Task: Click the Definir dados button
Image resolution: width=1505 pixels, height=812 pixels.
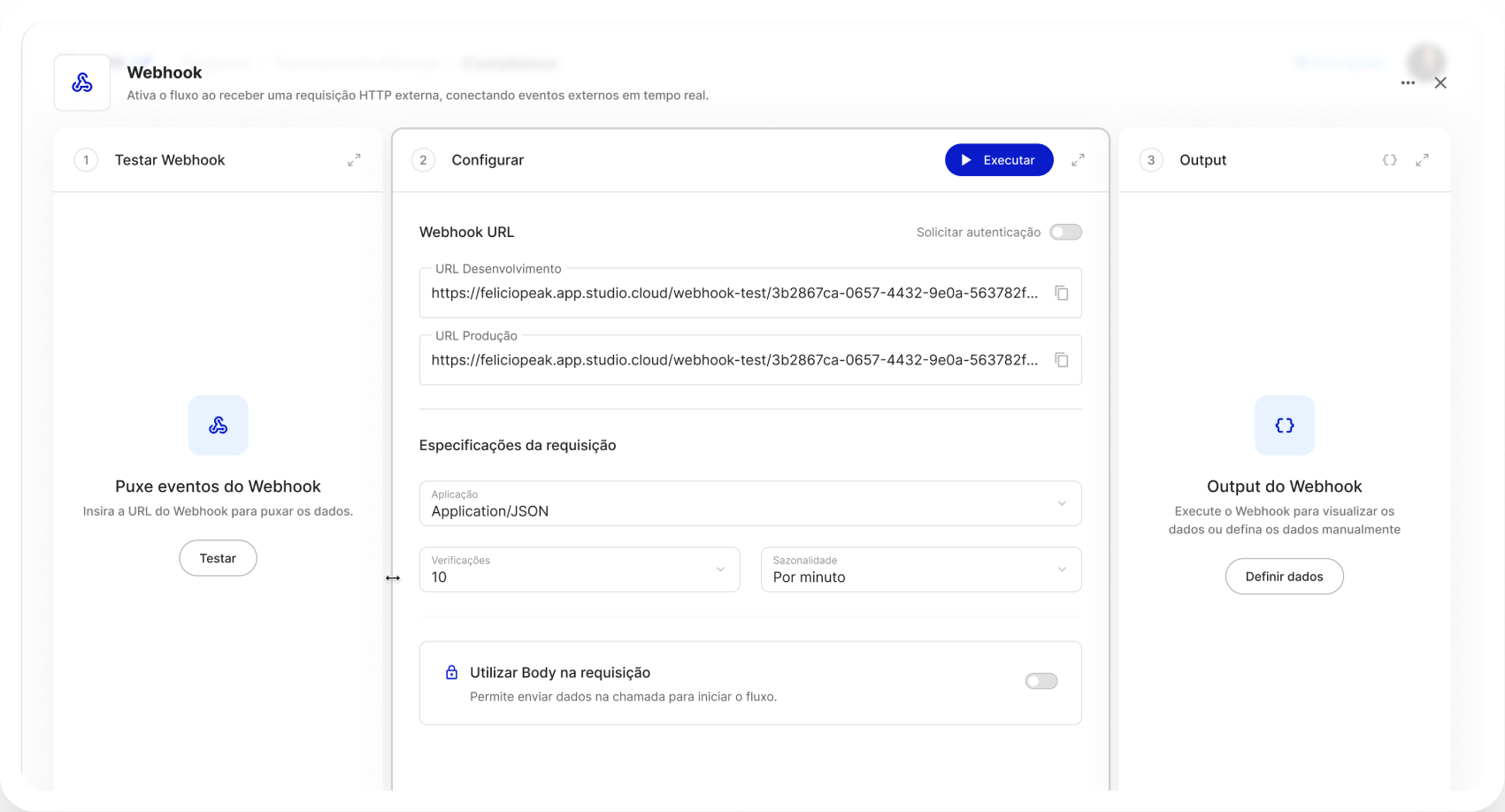Action: click(1284, 577)
